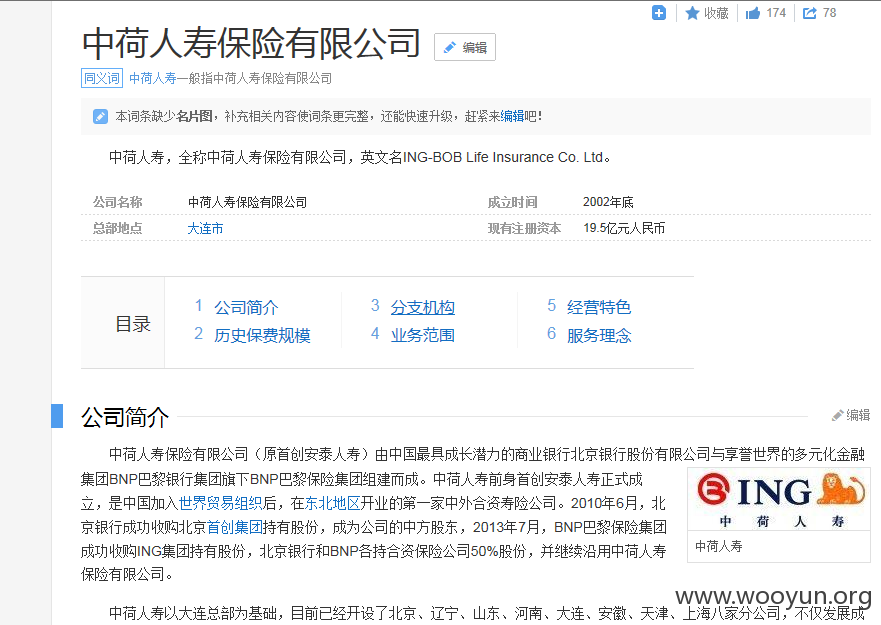The width and height of the screenshot is (881, 625).
Task: Click the 总部地点 label
Action: pyautogui.click(x=117, y=228)
